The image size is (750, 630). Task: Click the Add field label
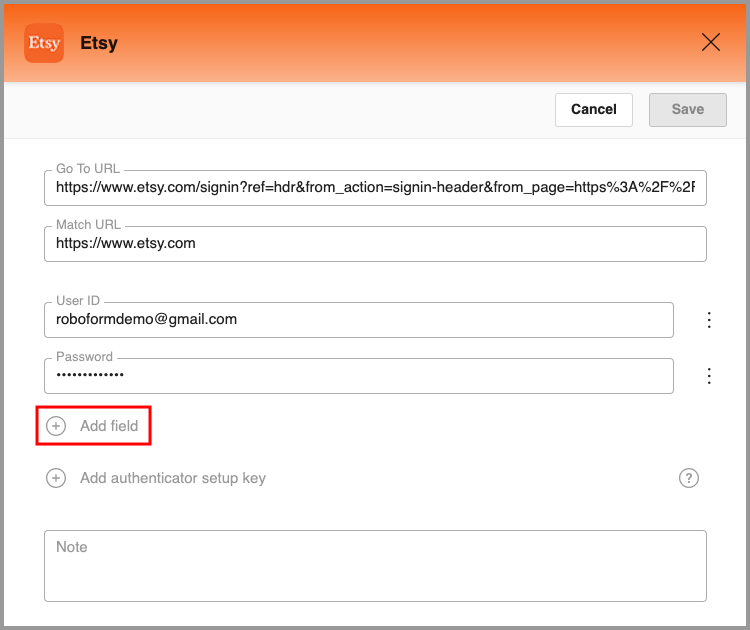(x=109, y=426)
